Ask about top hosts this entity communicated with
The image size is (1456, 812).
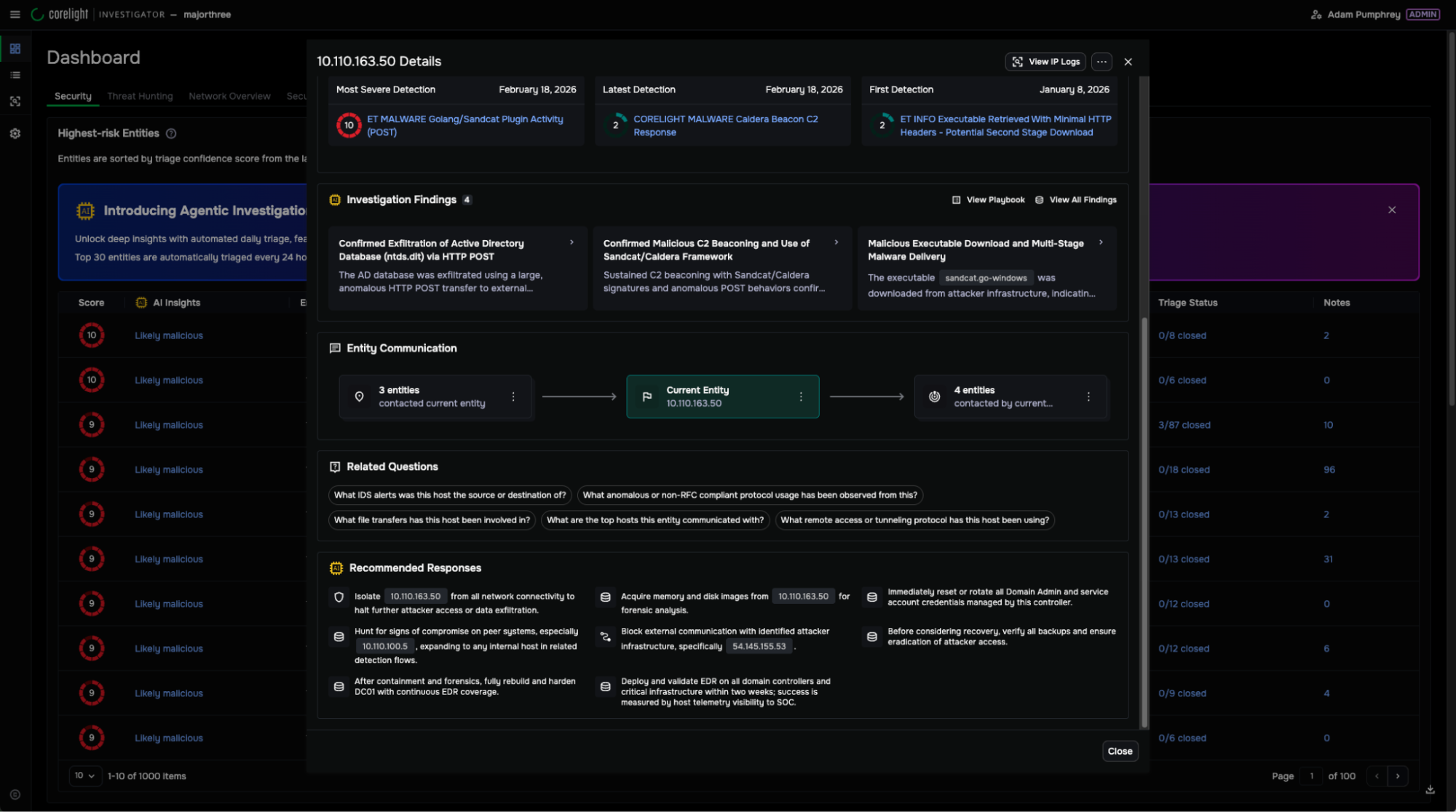[655, 520]
